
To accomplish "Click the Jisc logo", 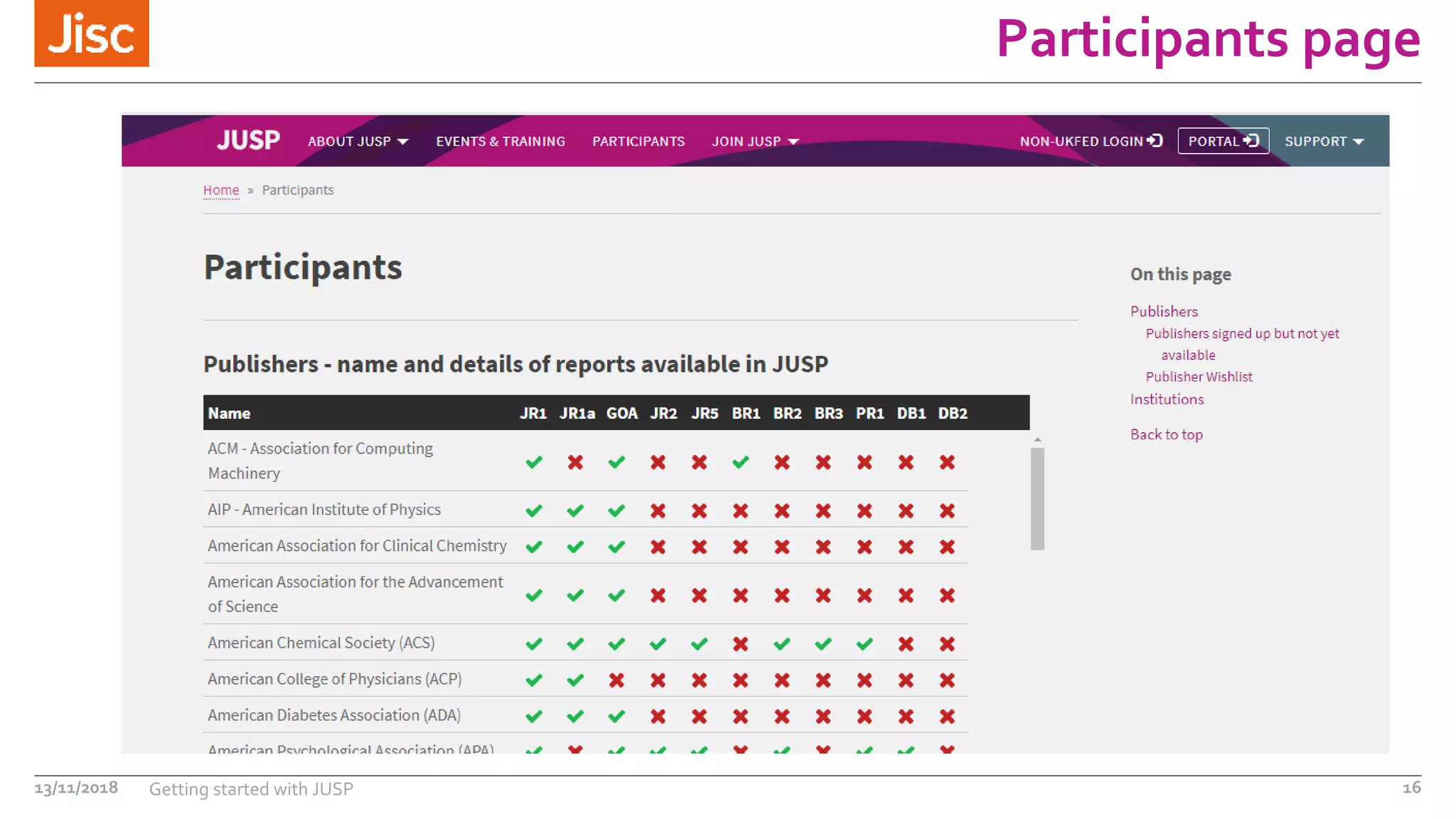I will pos(92,33).
